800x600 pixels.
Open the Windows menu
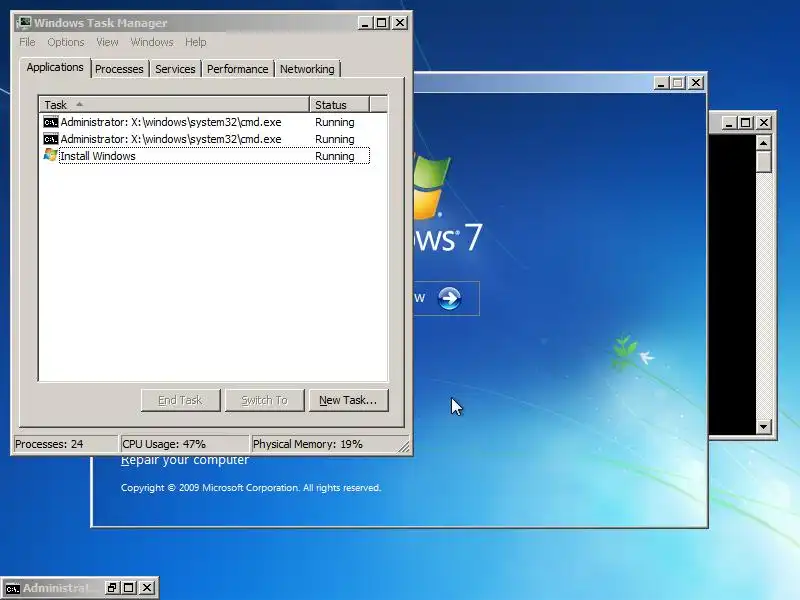pos(152,42)
